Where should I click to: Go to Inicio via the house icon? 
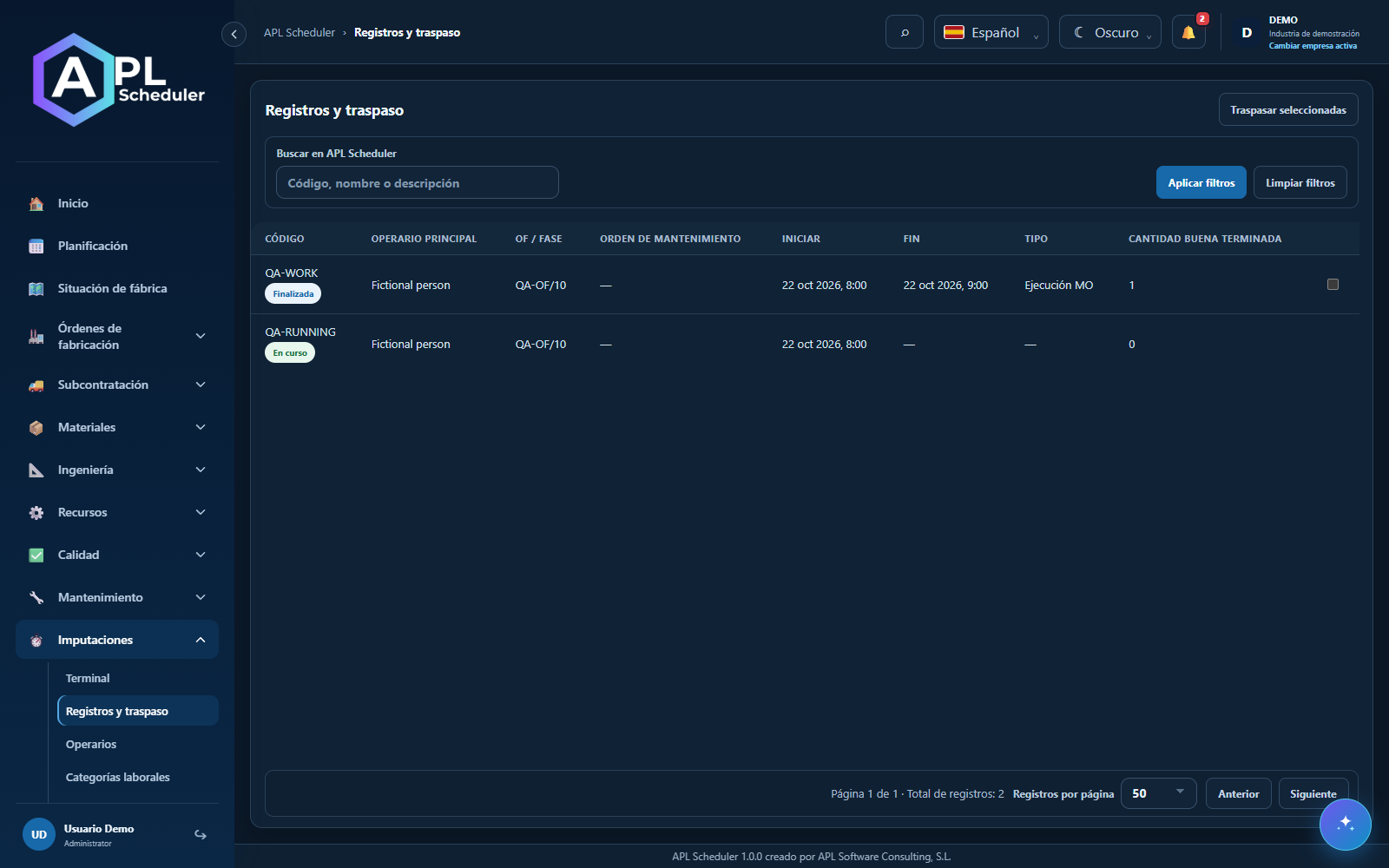click(36, 203)
